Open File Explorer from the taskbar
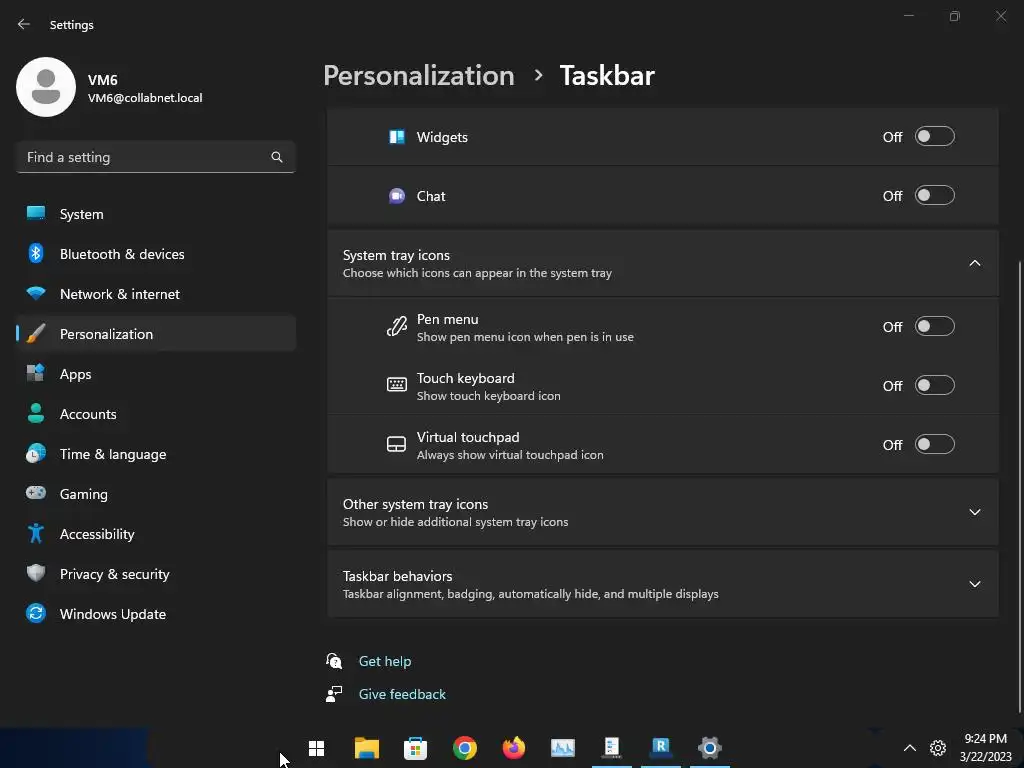1024x768 pixels. coord(366,748)
